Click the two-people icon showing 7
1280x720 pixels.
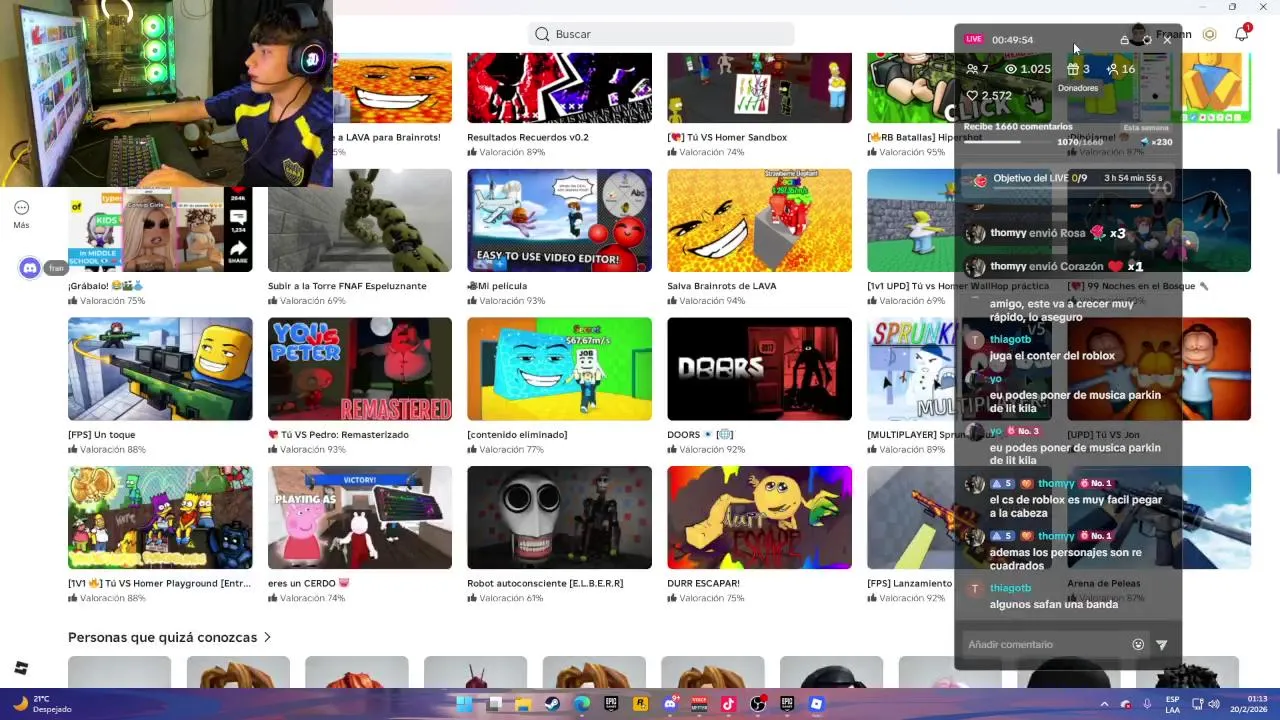(972, 69)
